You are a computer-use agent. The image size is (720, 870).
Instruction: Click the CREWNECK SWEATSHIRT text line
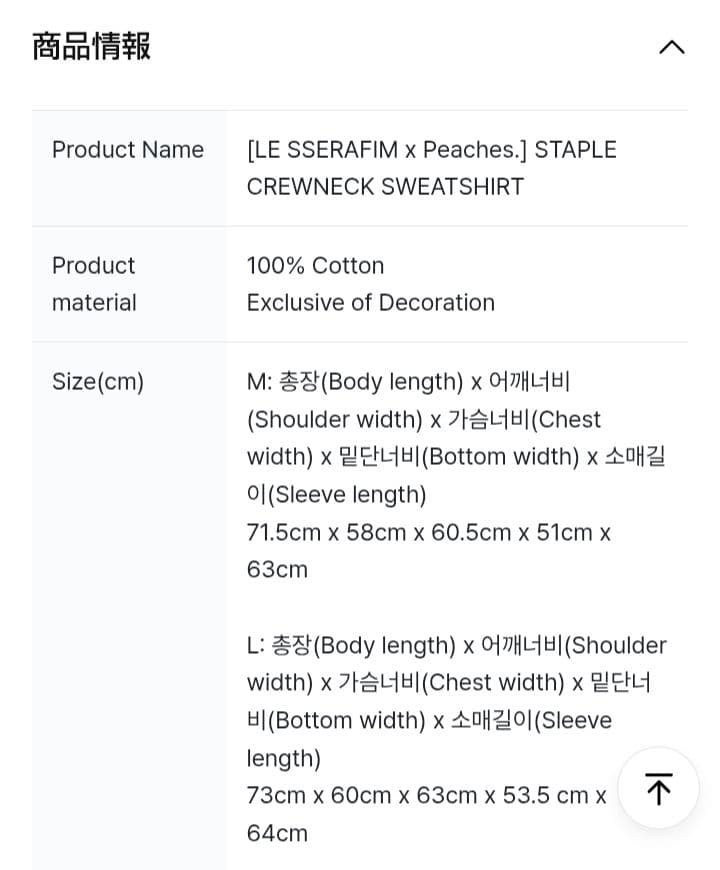point(385,187)
